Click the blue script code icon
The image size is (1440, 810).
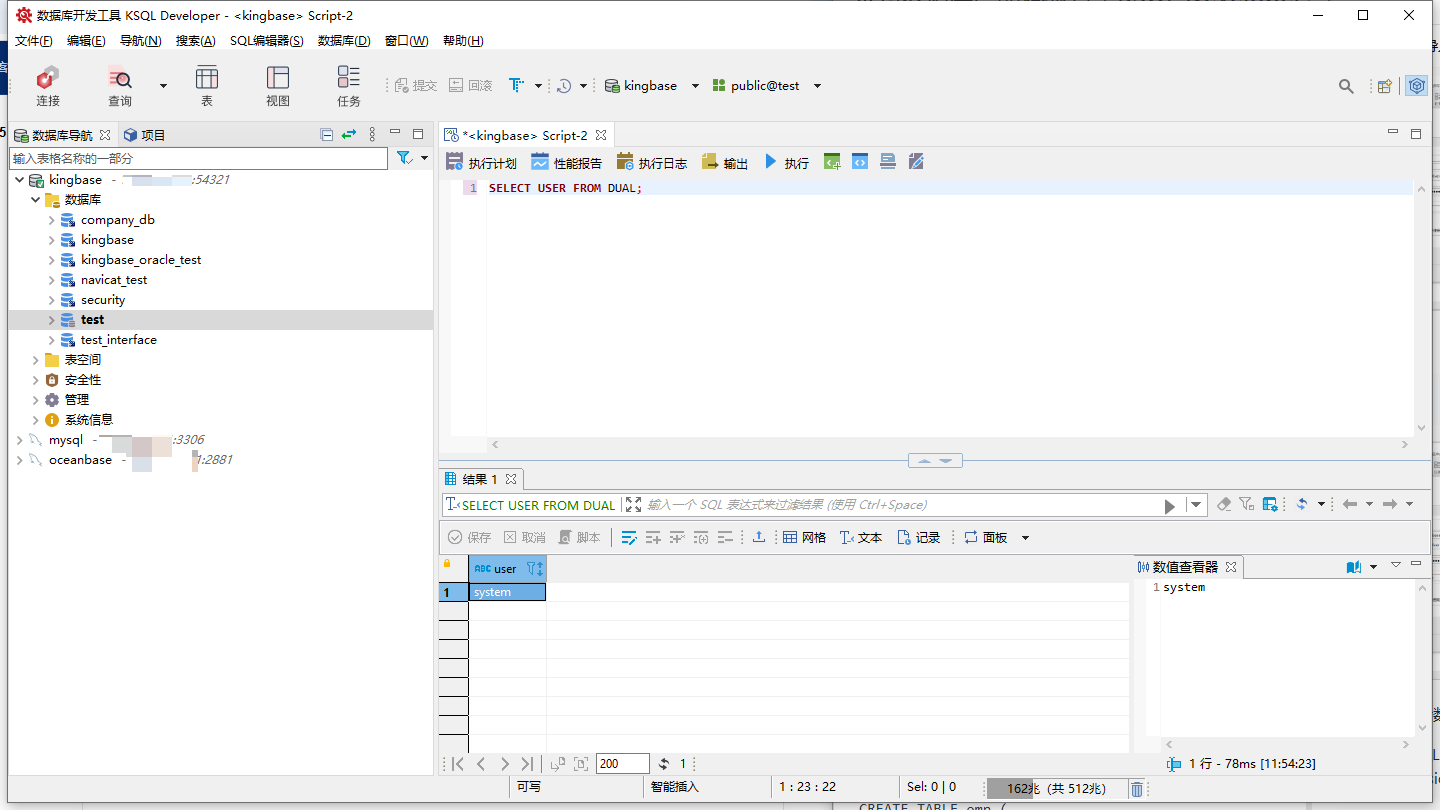860,161
